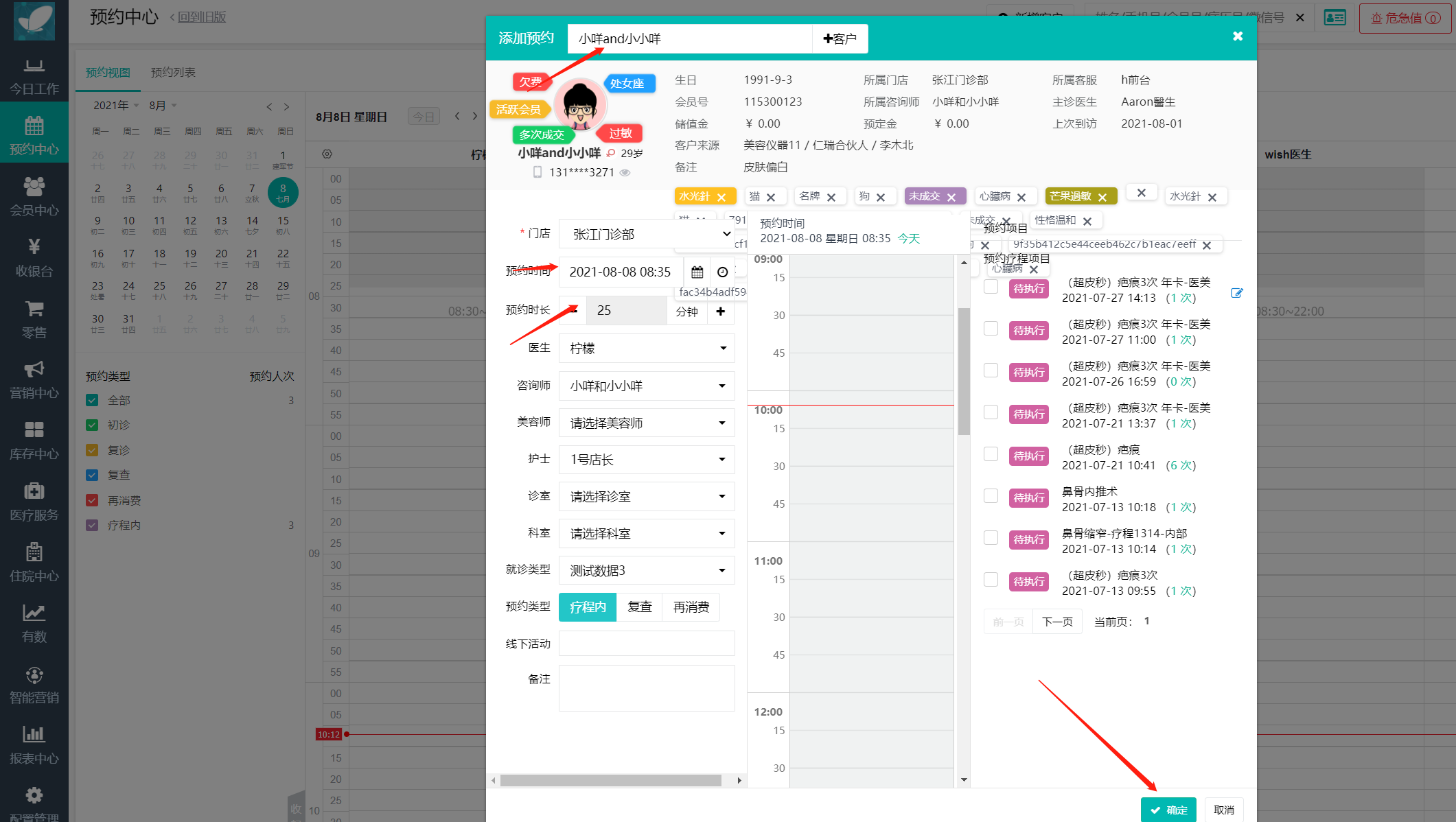
Task: Toggle 再消费 appointment type checkbox
Action: coord(92,500)
